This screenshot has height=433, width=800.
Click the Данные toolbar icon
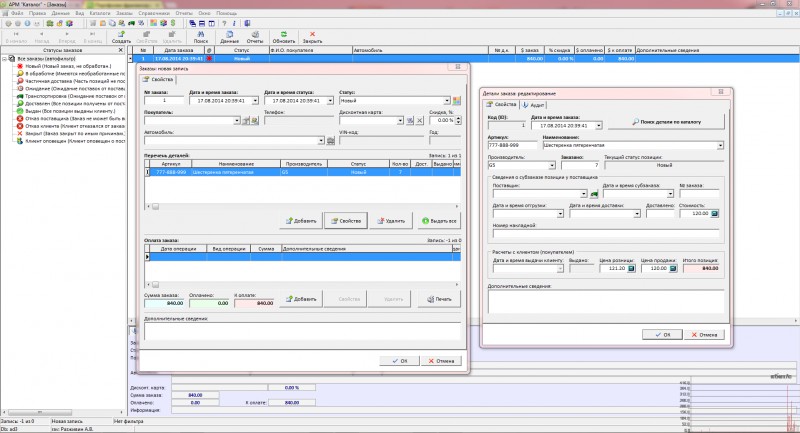(229, 35)
